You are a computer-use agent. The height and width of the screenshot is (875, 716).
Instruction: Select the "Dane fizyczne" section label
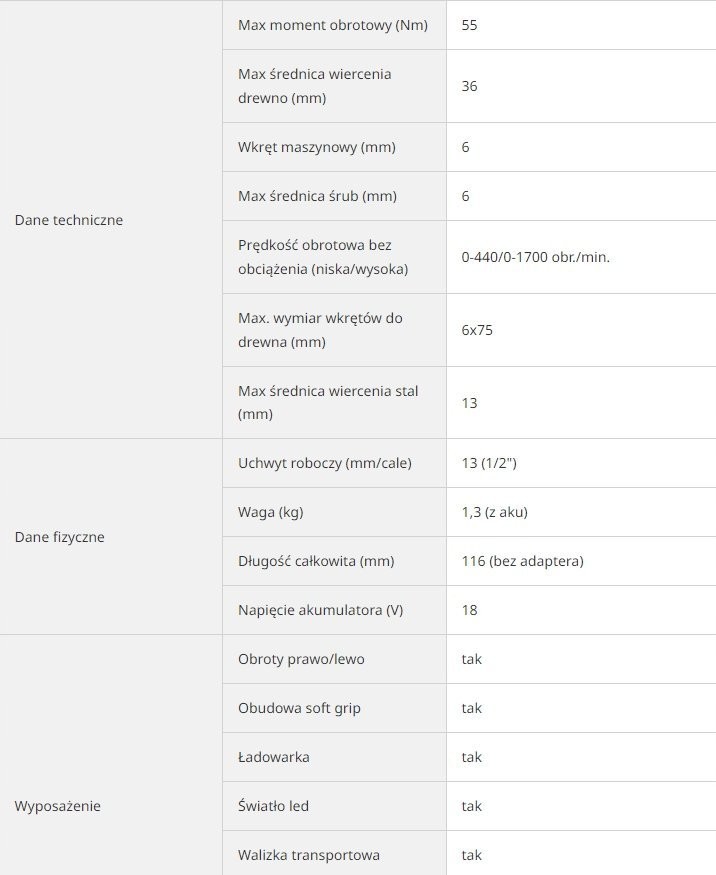[60, 537]
